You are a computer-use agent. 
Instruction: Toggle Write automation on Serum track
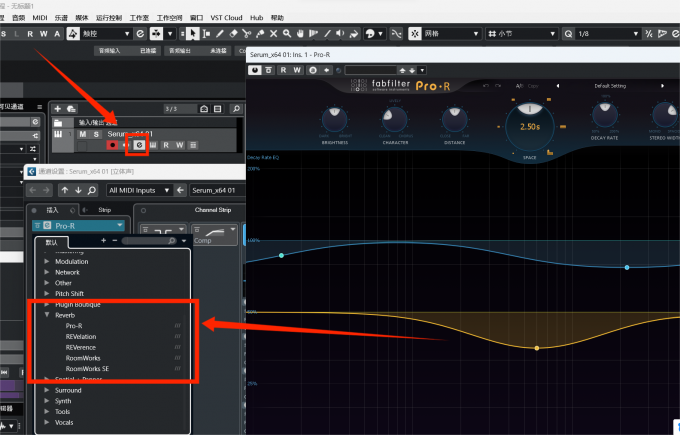(x=180, y=145)
